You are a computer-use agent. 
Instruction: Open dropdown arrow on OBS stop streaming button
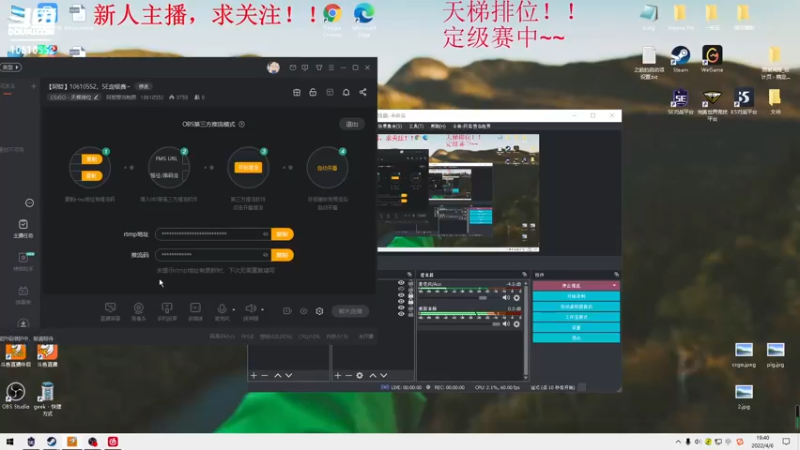(x=614, y=286)
